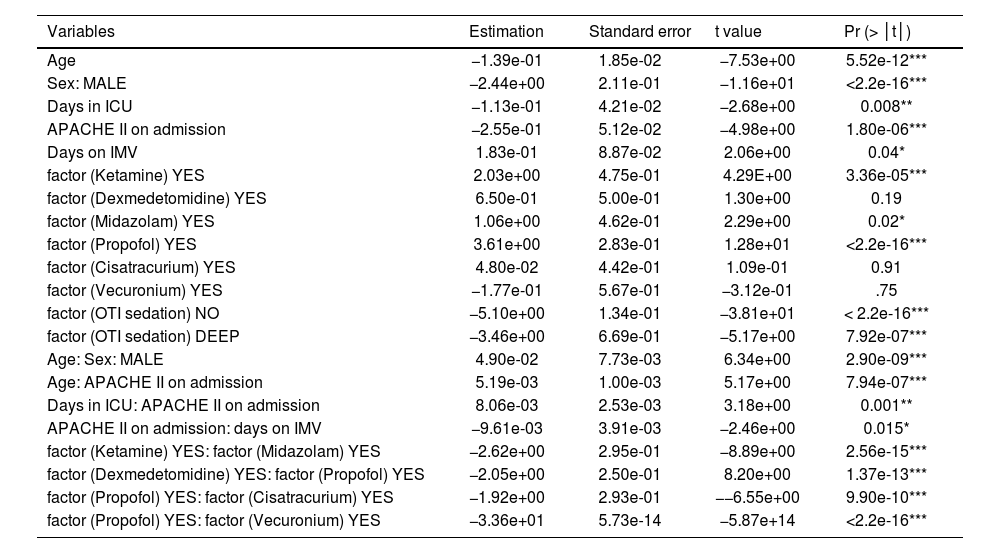Select "factor (Dexmedetomidine) YES" row label
The height and width of the screenshot is (553, 1000).
coord(156,198)
